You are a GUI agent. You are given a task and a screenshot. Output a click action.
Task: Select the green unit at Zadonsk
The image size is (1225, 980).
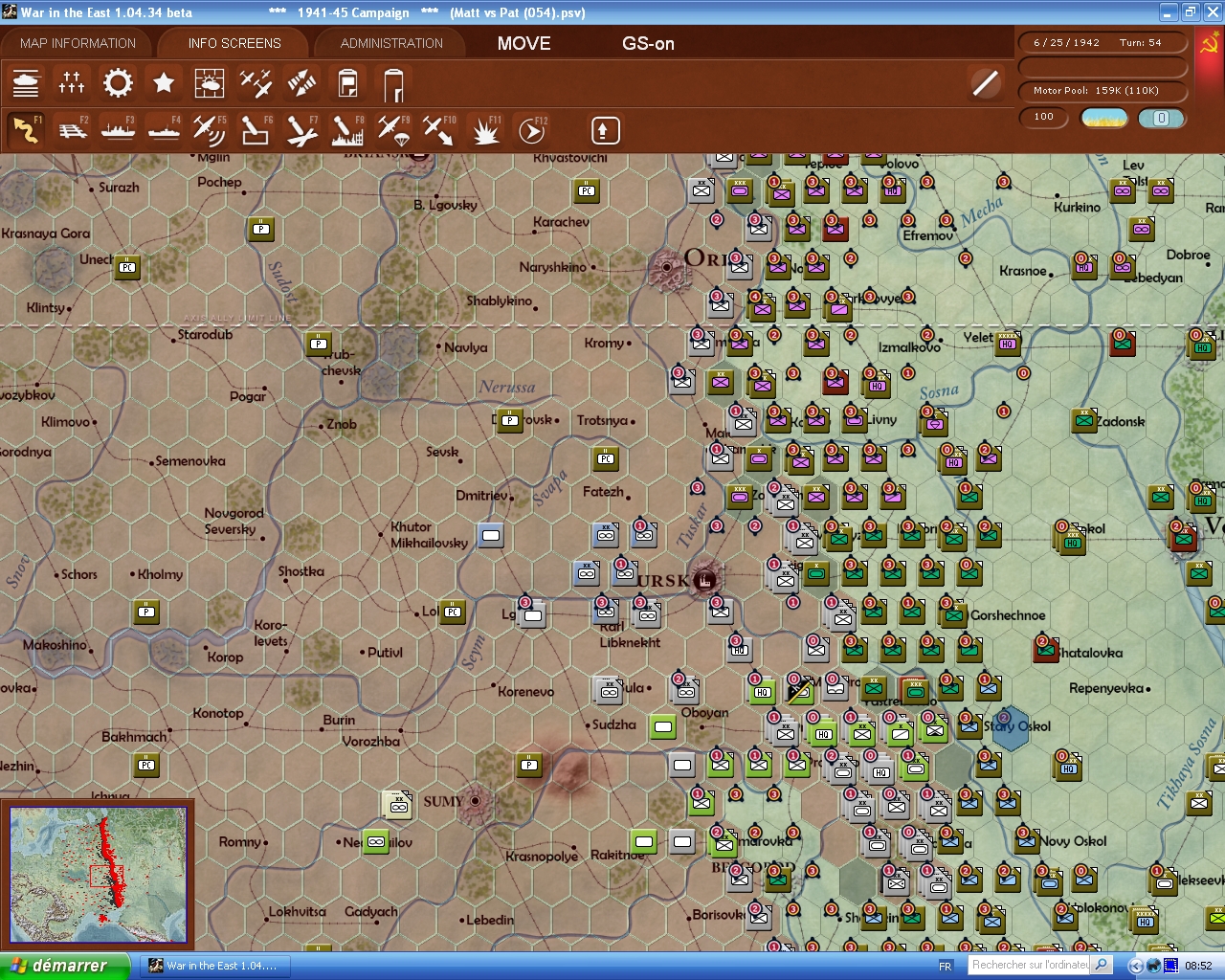pos(1084,419)
